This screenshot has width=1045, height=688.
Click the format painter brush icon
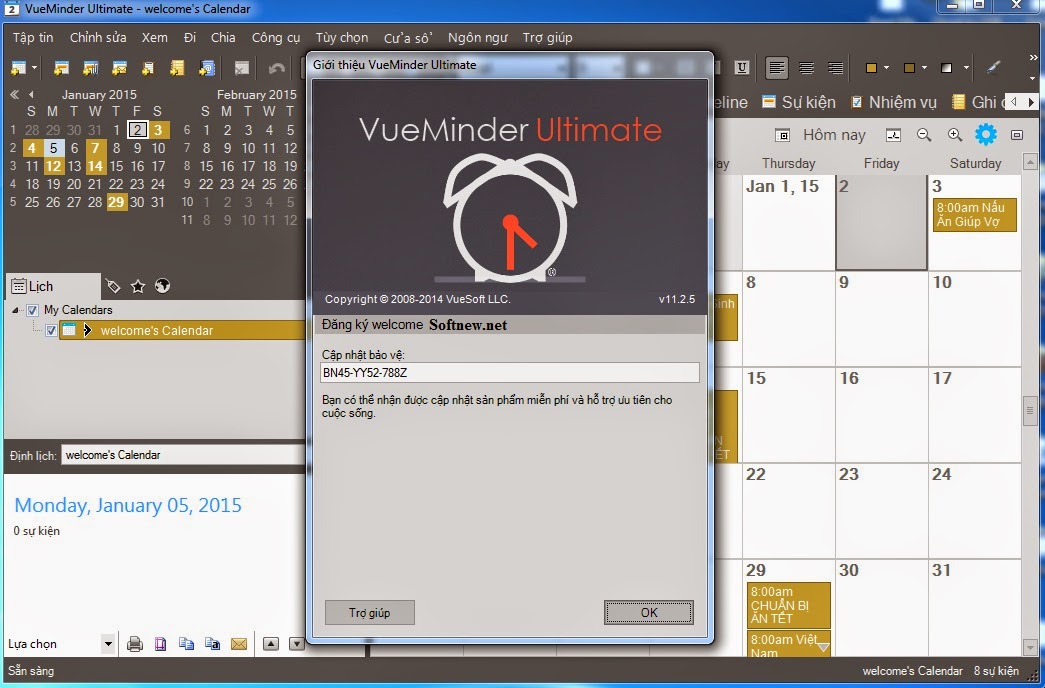pos(994,67)
